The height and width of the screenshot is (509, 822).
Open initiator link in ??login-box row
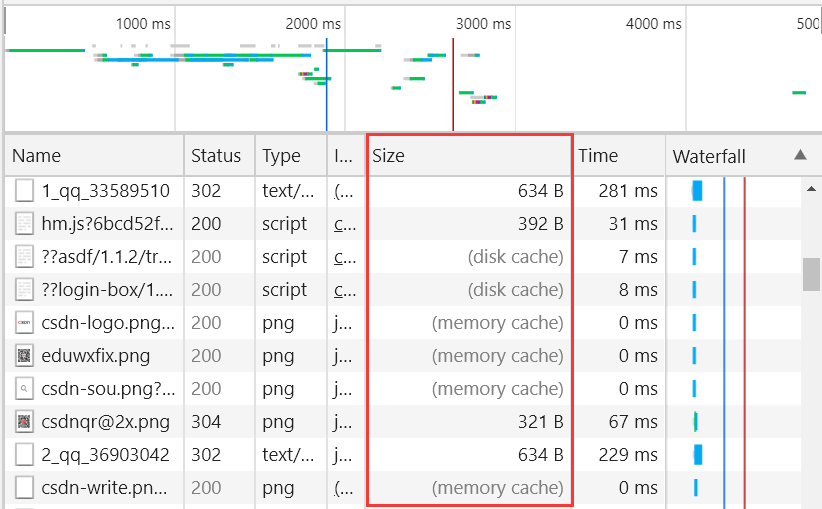(345, 290)
